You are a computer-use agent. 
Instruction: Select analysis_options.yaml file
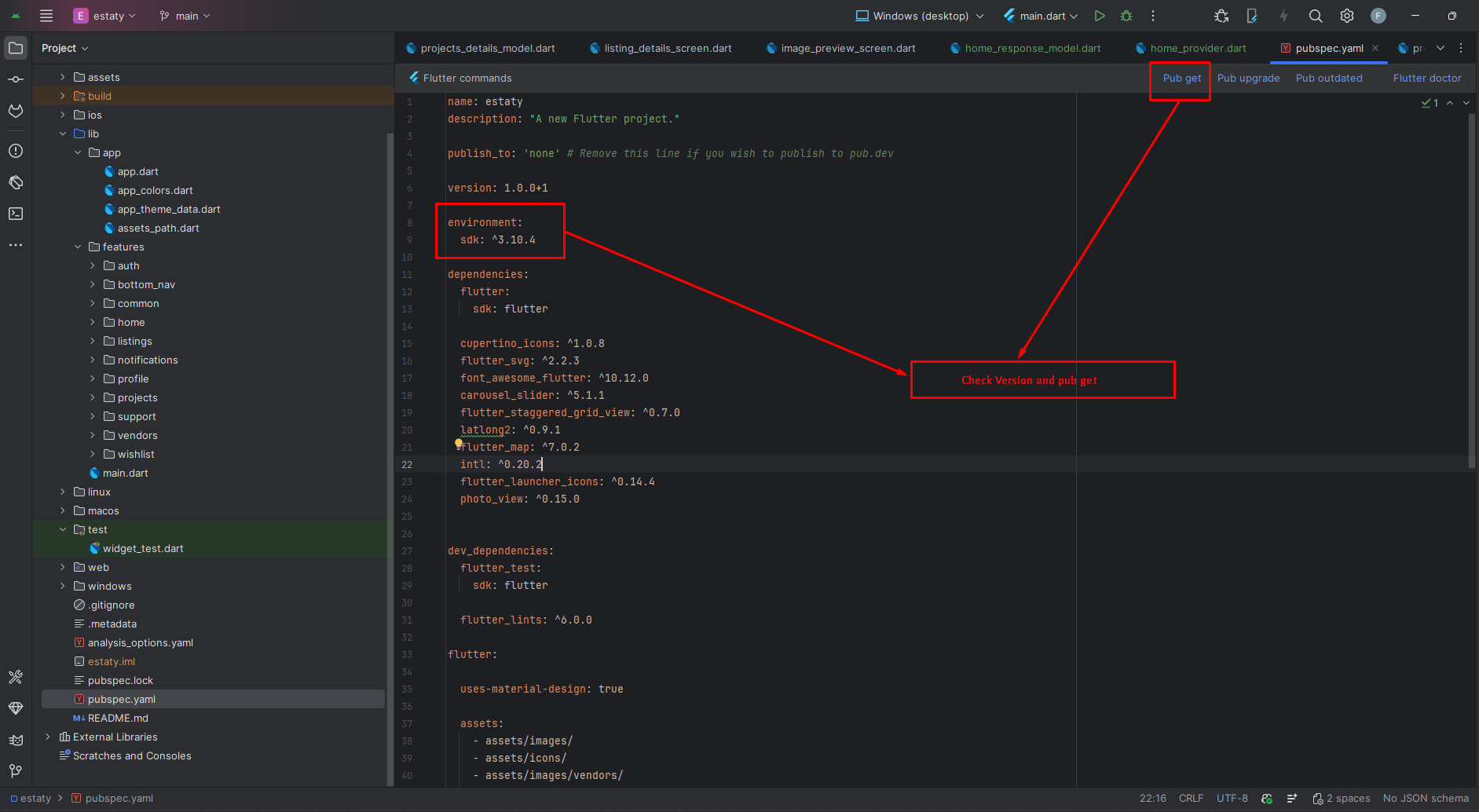(140, 642)
